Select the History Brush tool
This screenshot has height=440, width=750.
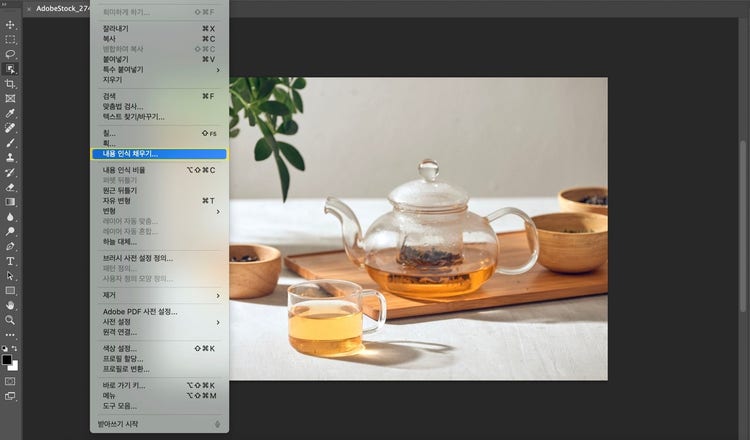[x=10, y=172]
